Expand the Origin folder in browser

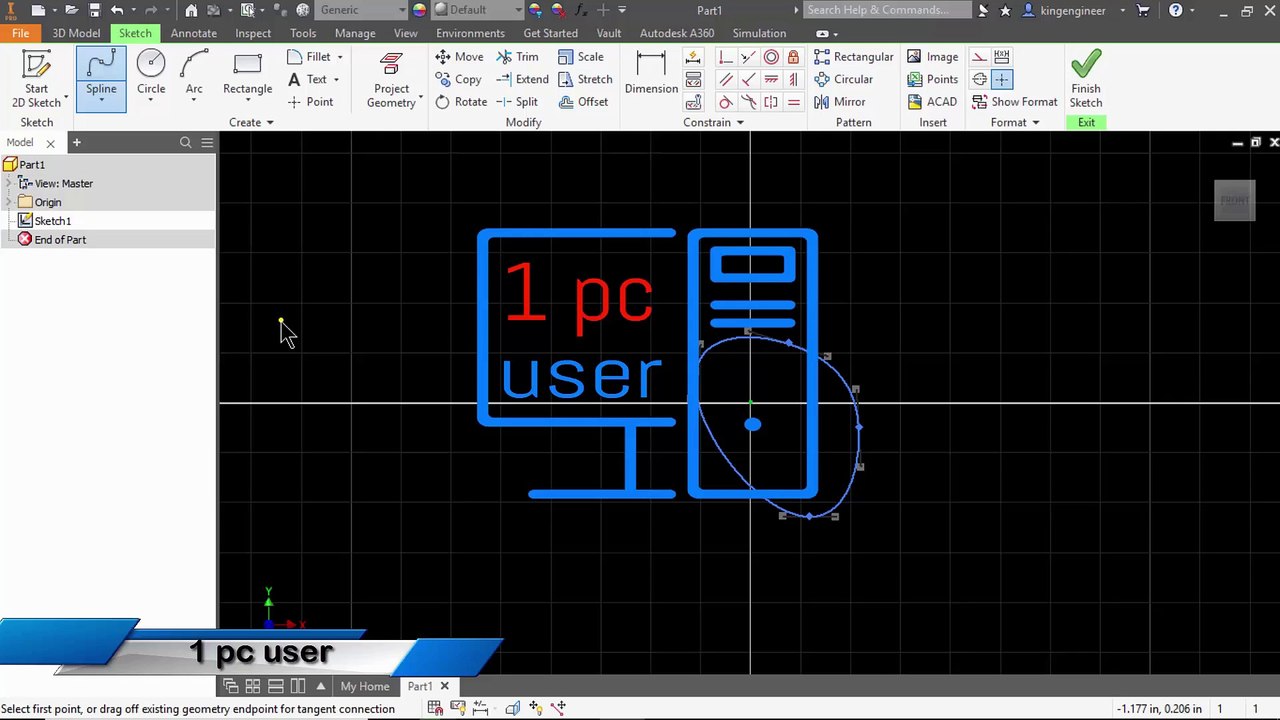point(9,202)
